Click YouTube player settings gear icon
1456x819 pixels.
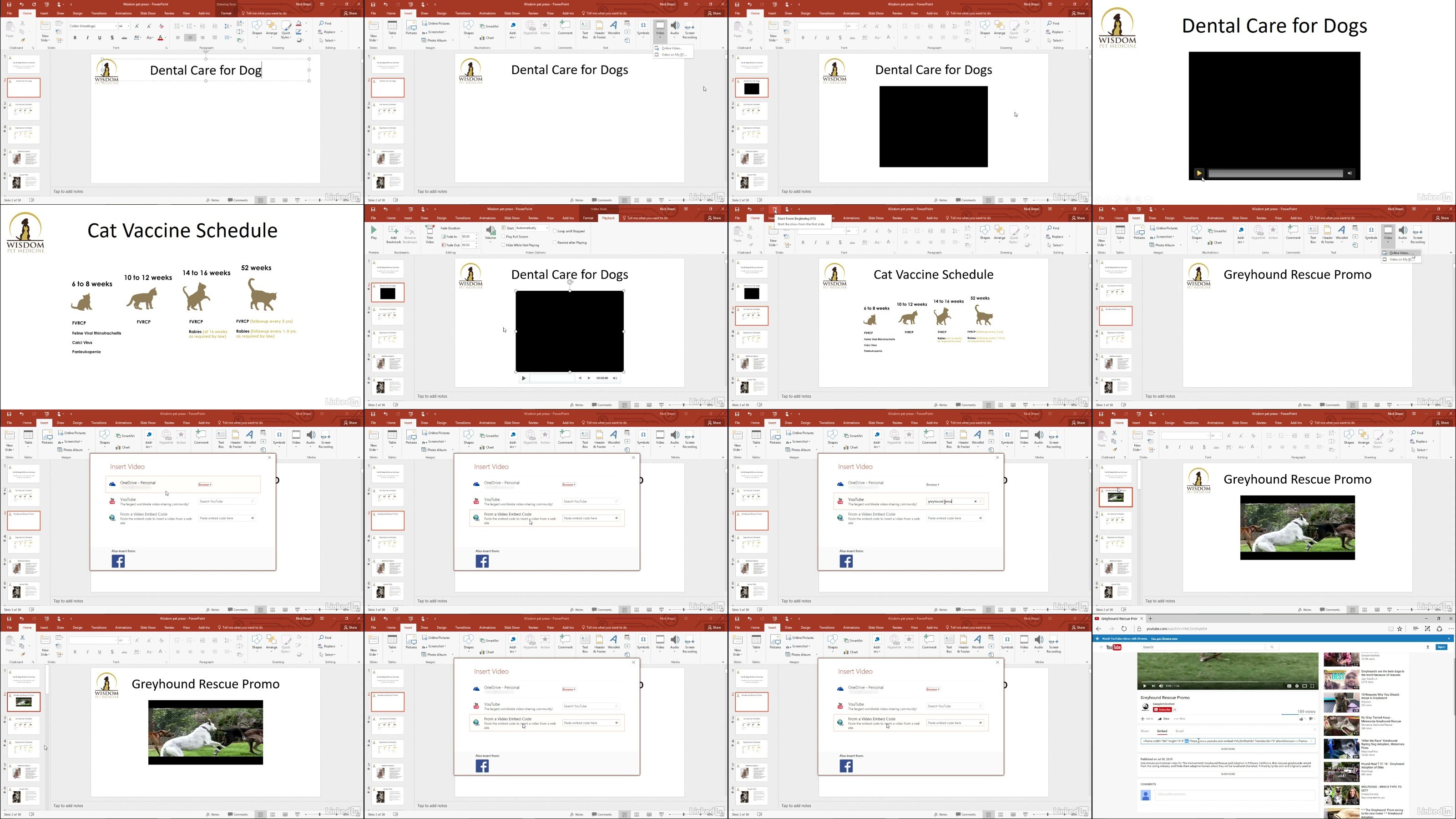pyautogui.click(x=1297, y=686)
